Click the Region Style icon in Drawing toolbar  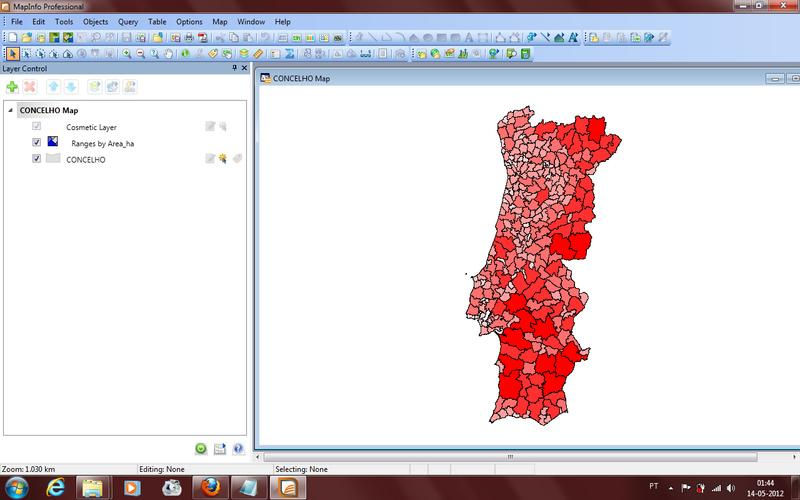[559, 37]
